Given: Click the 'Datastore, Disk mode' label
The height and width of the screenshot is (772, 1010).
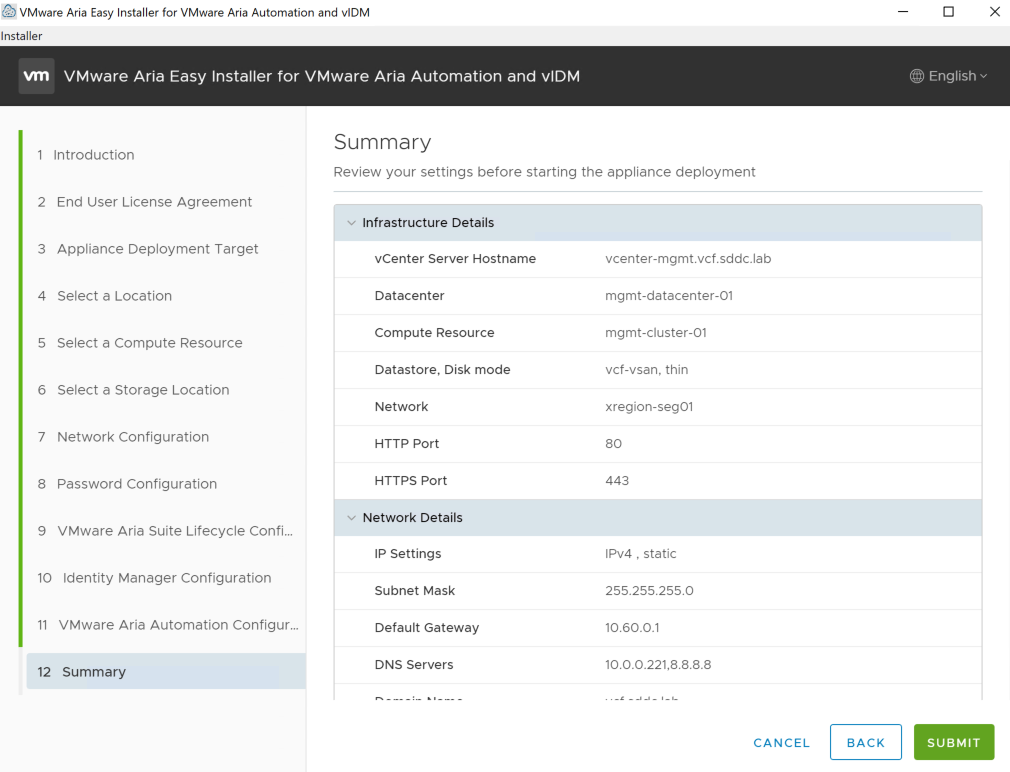Looking at the screenshot, I should [442, 370].
